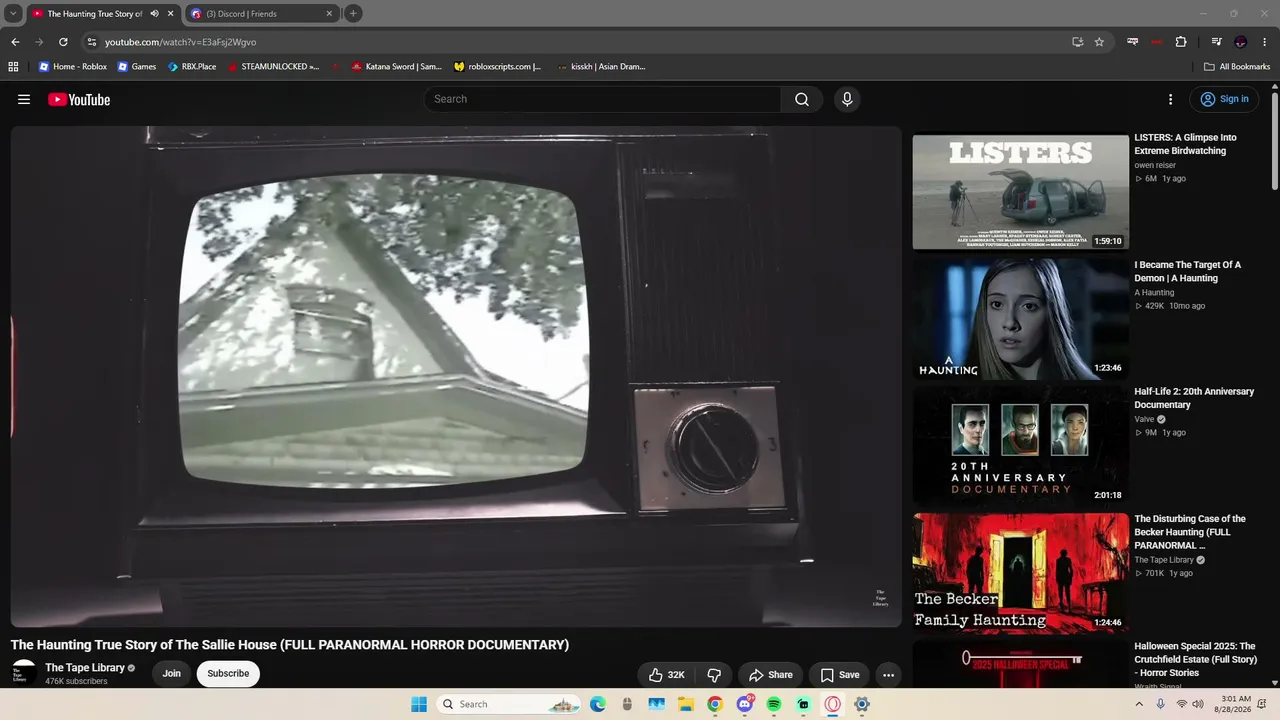
Task: Like the Sallie House video
Action: tap(666, 675)
